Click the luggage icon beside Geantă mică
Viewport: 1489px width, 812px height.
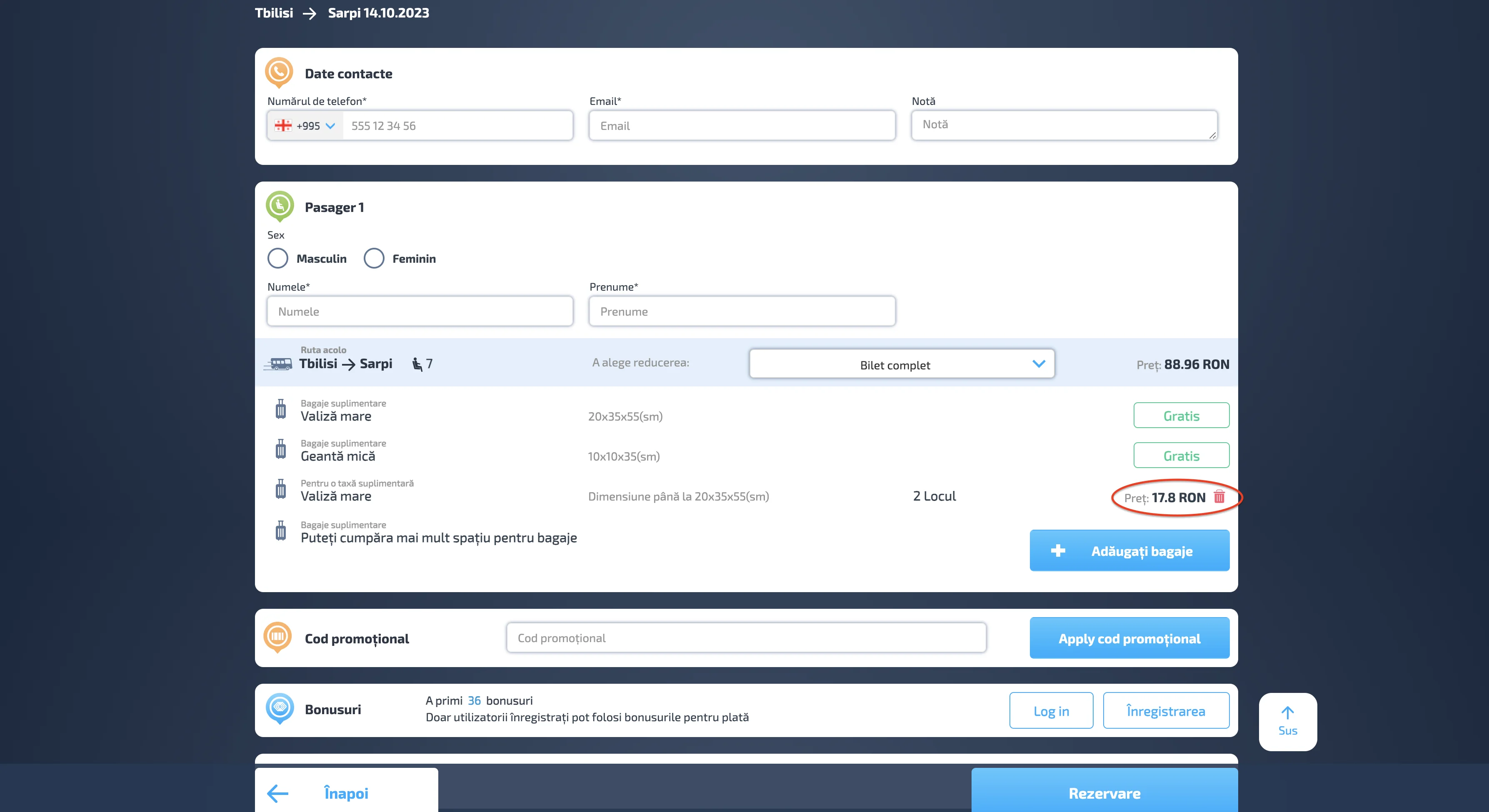pos(281,449)
